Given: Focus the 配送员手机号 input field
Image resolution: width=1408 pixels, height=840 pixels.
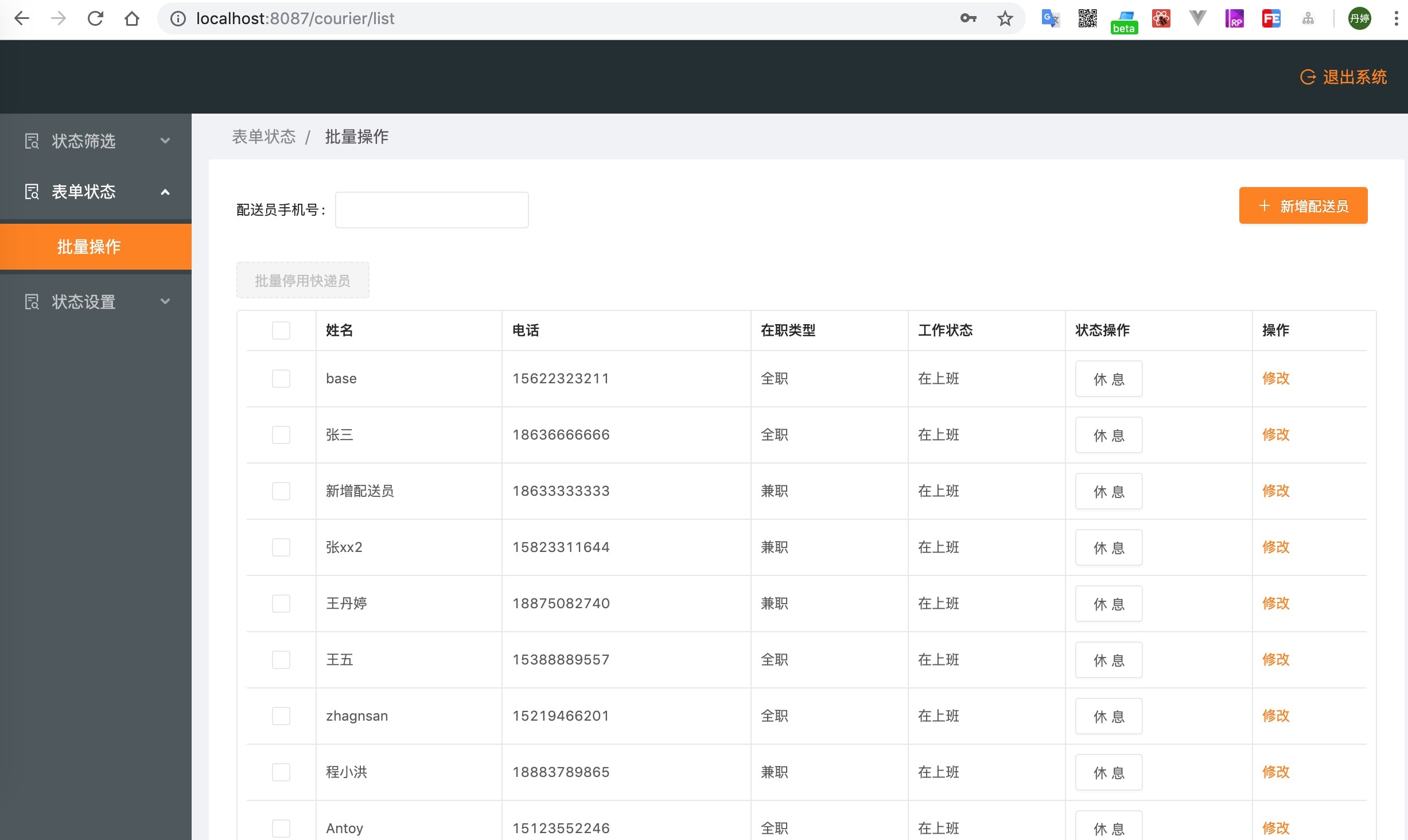Looking at the screenshot, I should [431, 210].
